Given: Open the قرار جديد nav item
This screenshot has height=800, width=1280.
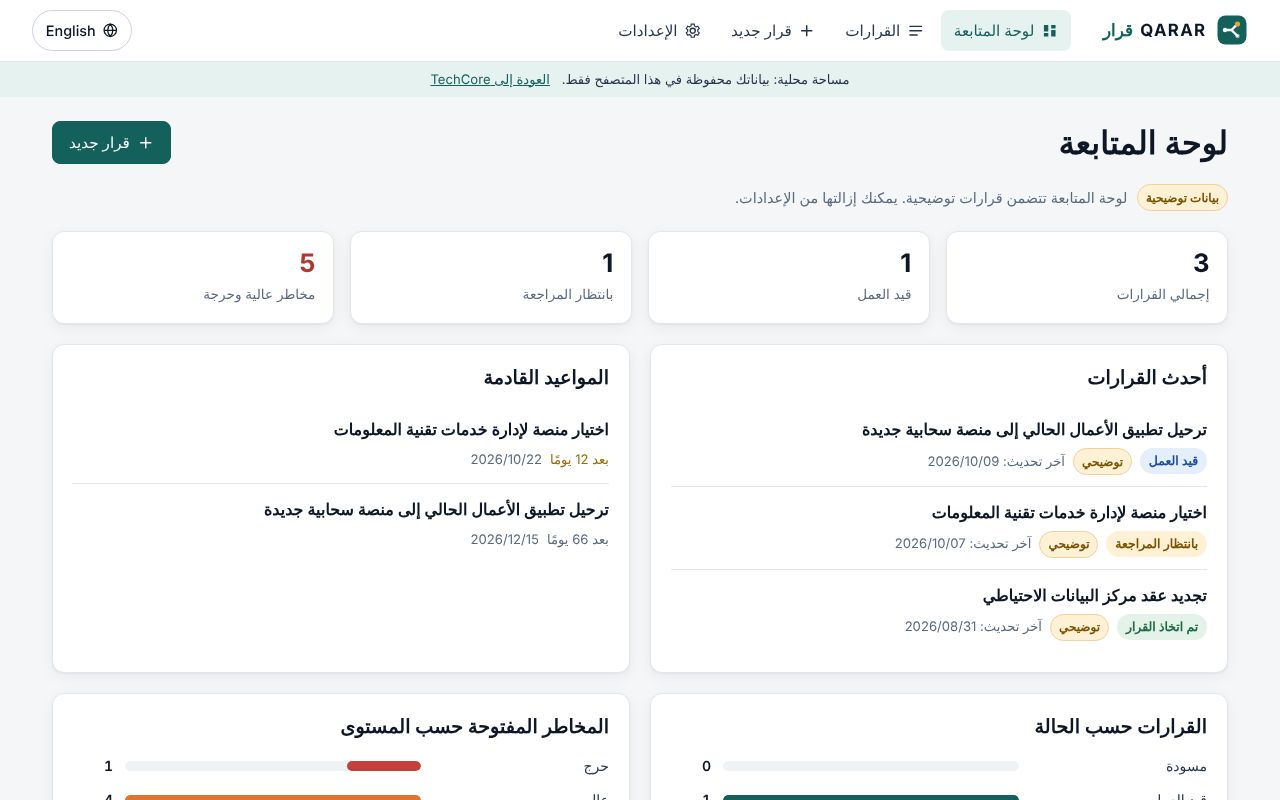Looking at the screenshot, I should (x=772, y=31).
